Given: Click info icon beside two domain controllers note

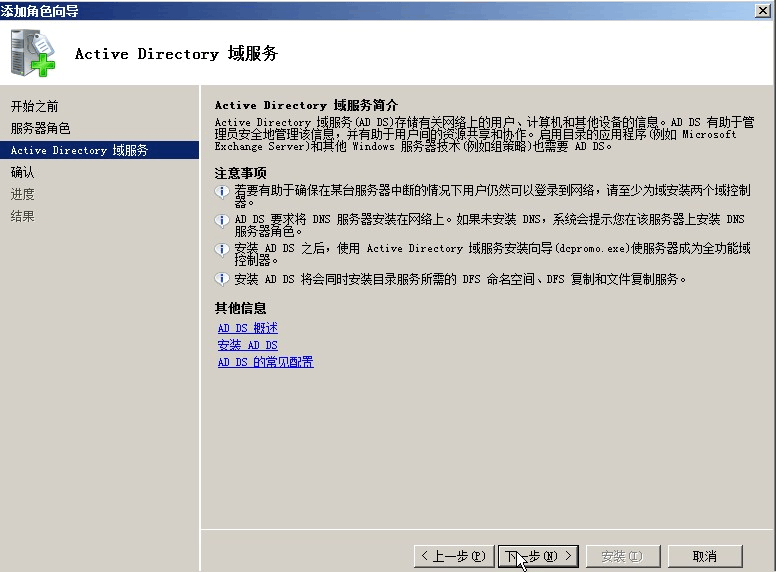Looking at the screenshot, I should [222, 191].
